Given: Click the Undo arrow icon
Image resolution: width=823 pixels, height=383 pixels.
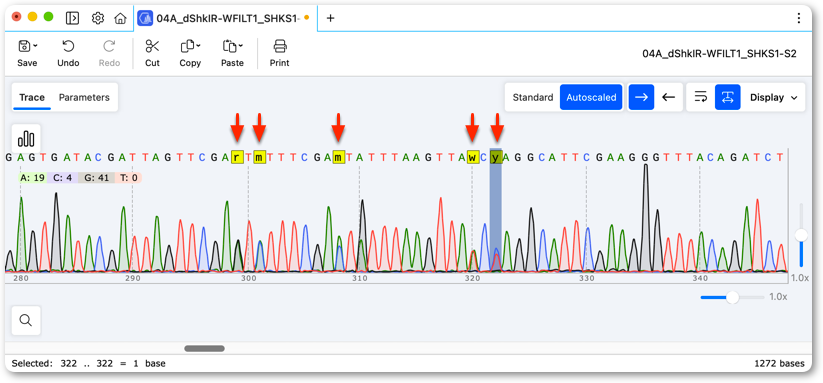Looking at the screenshot, I should point(68,47).
